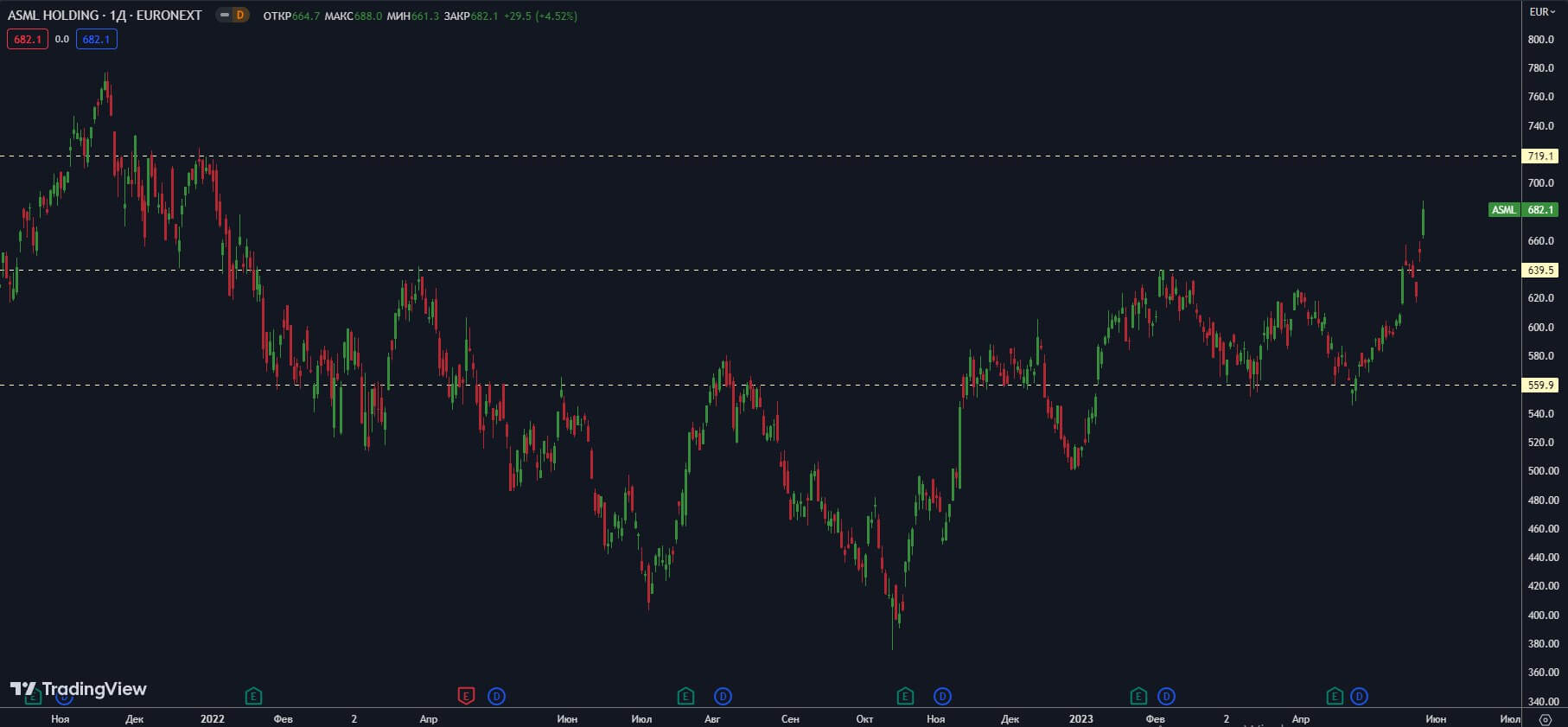Click the Авг label on time axis
This screenshot has width=1568, height=727.
point(712,719)
